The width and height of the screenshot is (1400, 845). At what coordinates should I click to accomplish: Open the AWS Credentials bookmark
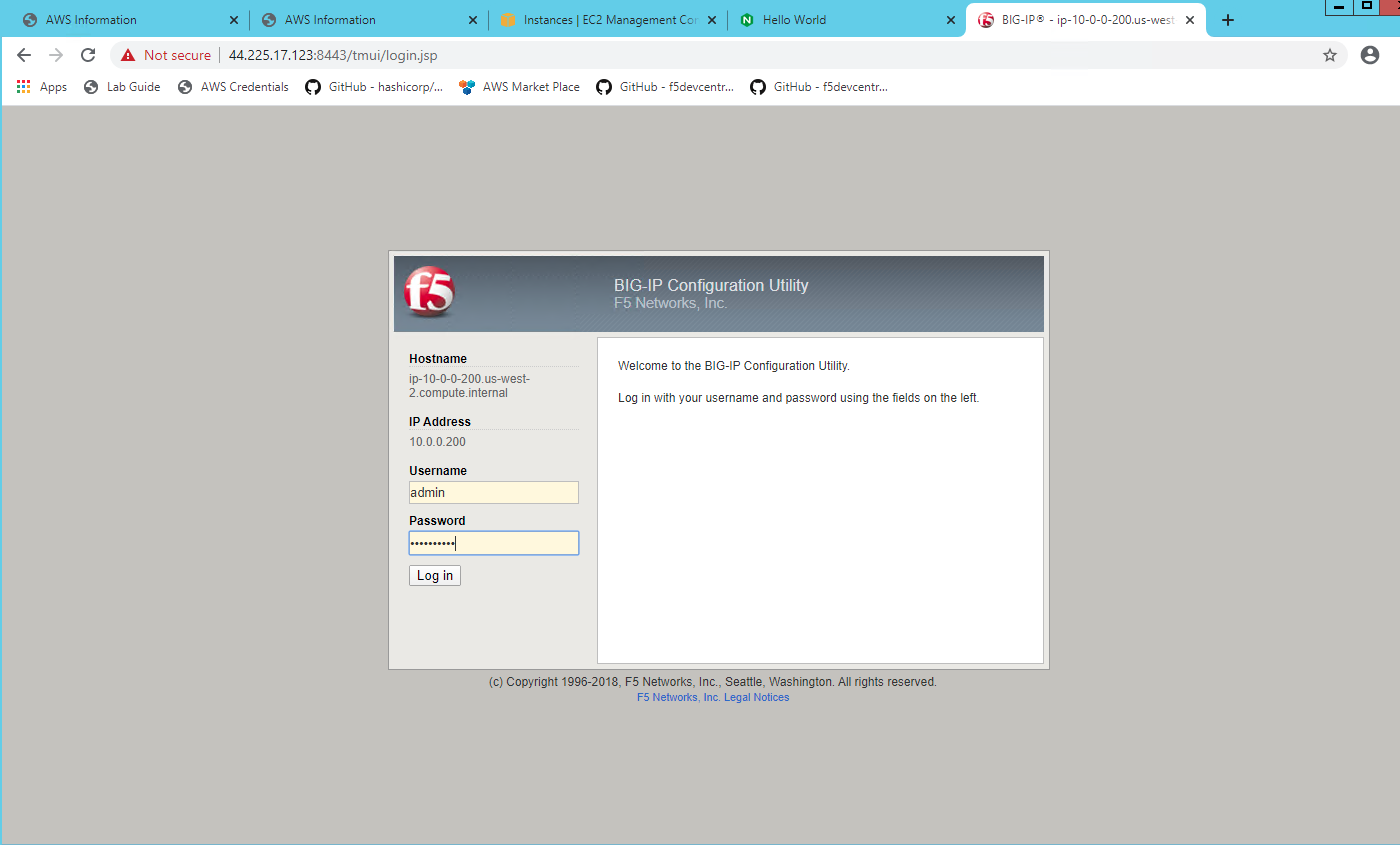coord(233,87)
